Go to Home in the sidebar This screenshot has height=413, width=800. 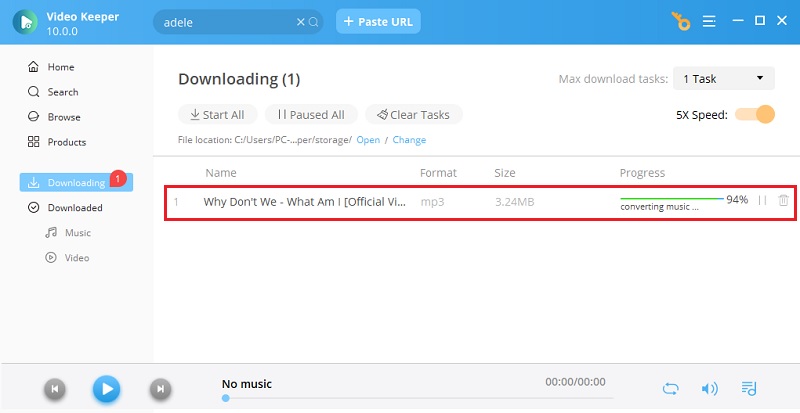pos(51,67)
